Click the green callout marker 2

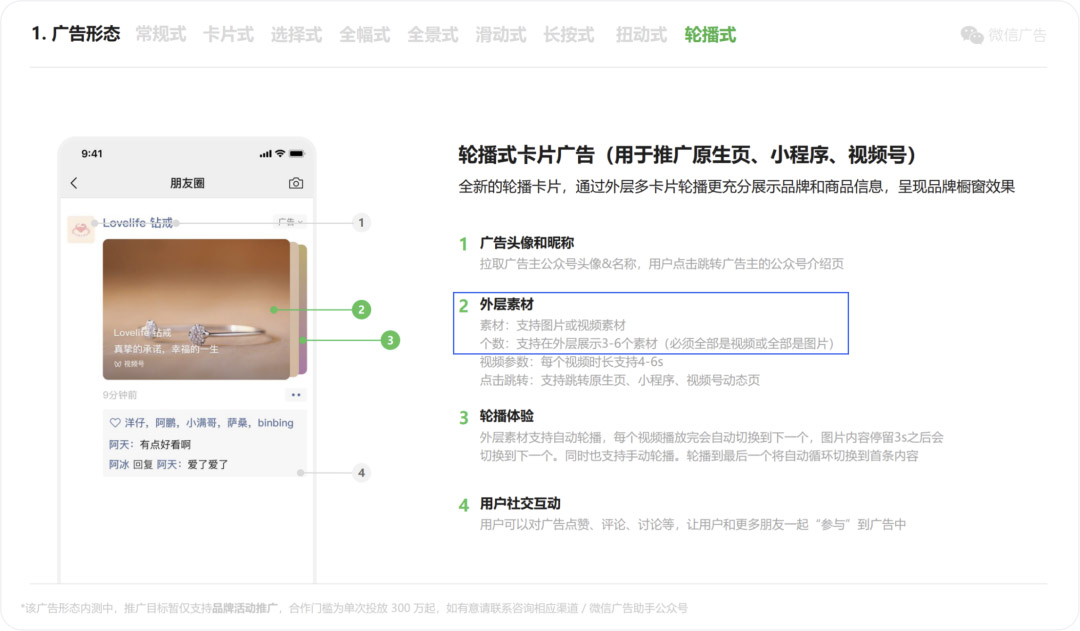pos(361,309)
